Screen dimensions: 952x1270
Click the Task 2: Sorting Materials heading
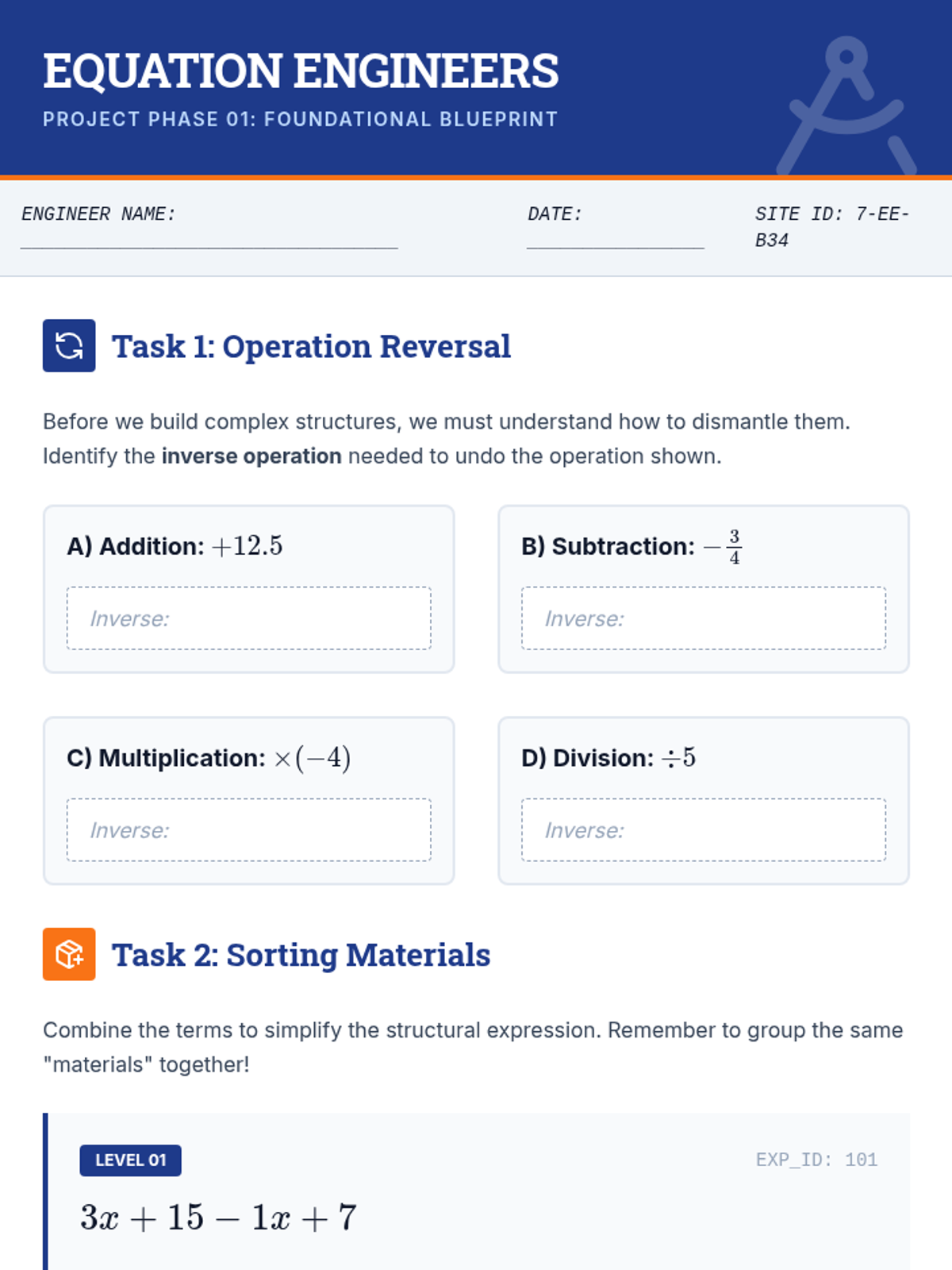coord(301,955)
